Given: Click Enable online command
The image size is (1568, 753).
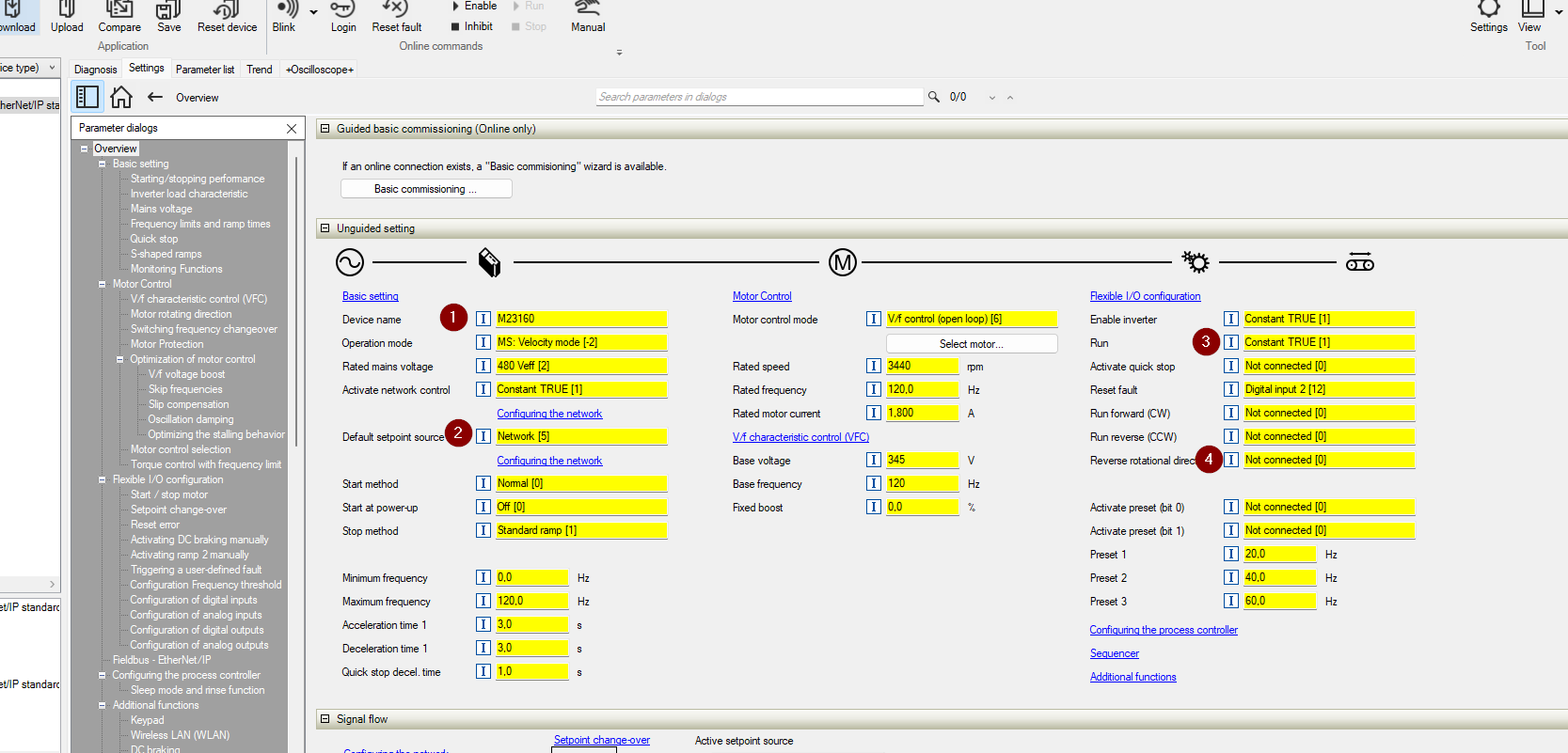Looking at the screenshot, I should pyautogui.click(x=475, y=6).
